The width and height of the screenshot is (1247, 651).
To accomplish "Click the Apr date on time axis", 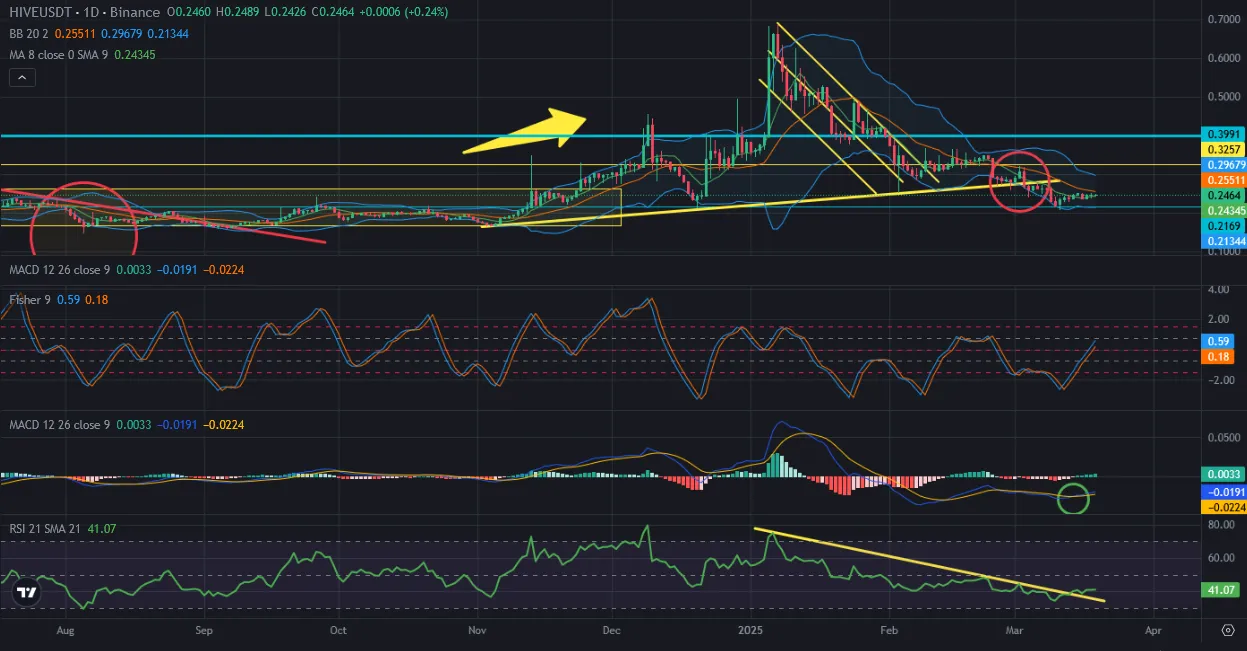I will [1153, 631].
